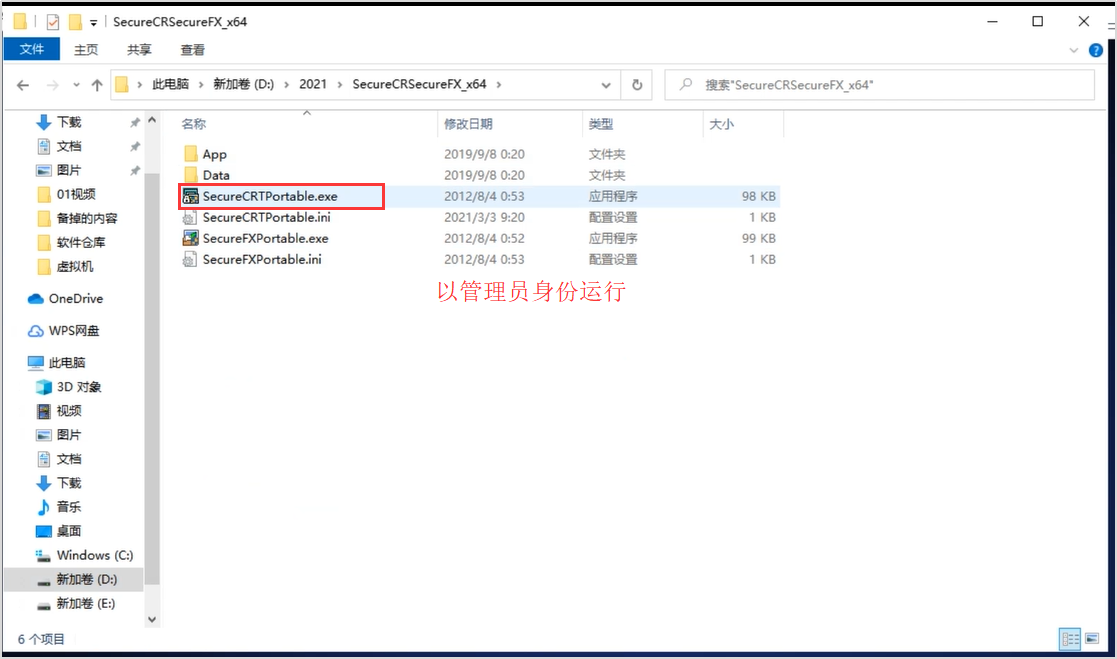Image resolution: width=1117 pixels, height=659 pixels.
Task: Expand the ribbon with chevron
Action: click(1074, 50)
